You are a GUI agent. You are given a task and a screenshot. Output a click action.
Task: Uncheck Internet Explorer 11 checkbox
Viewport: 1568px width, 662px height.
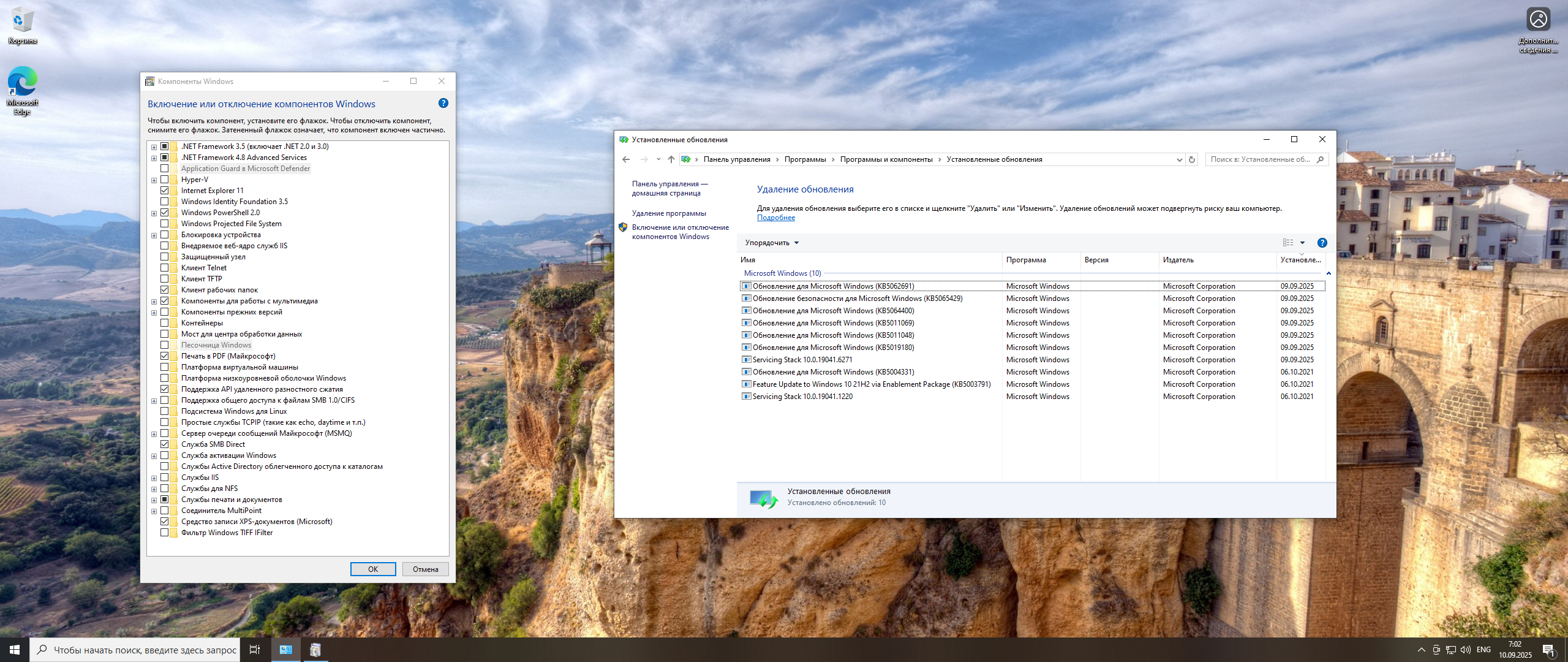click(165, 191)
